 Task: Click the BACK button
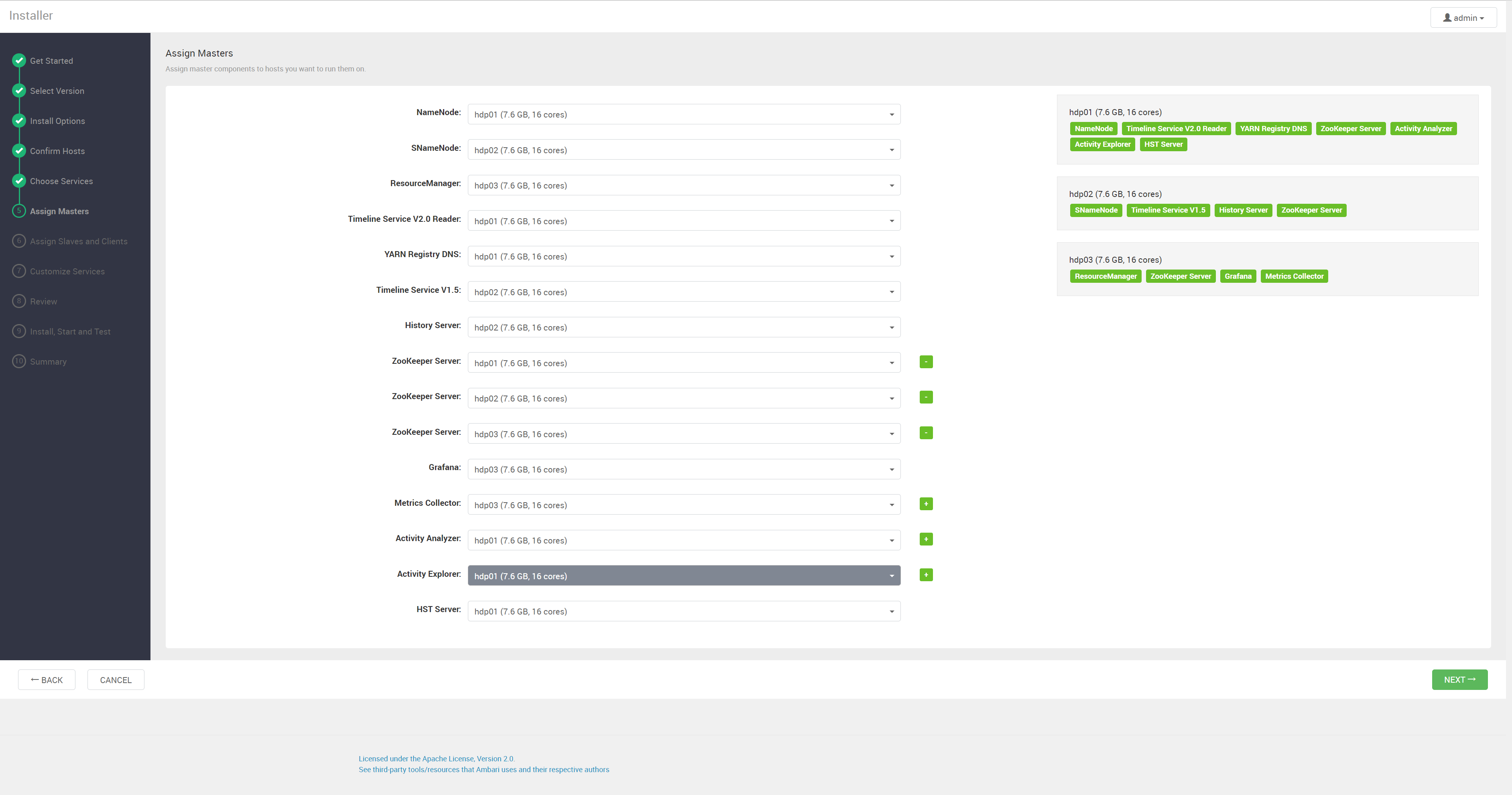47,680
